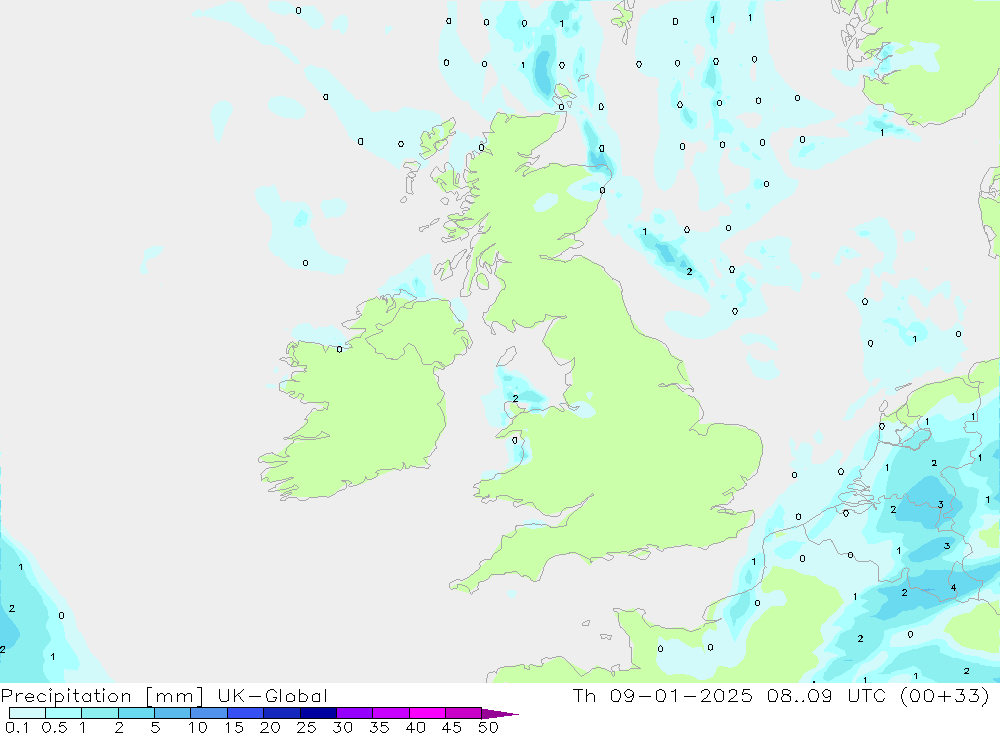Image resolution: width=1000 pixels, height=733 pixels.
Task: Select the 40–45 mm magenta swatch
Action: coord(427,713)
